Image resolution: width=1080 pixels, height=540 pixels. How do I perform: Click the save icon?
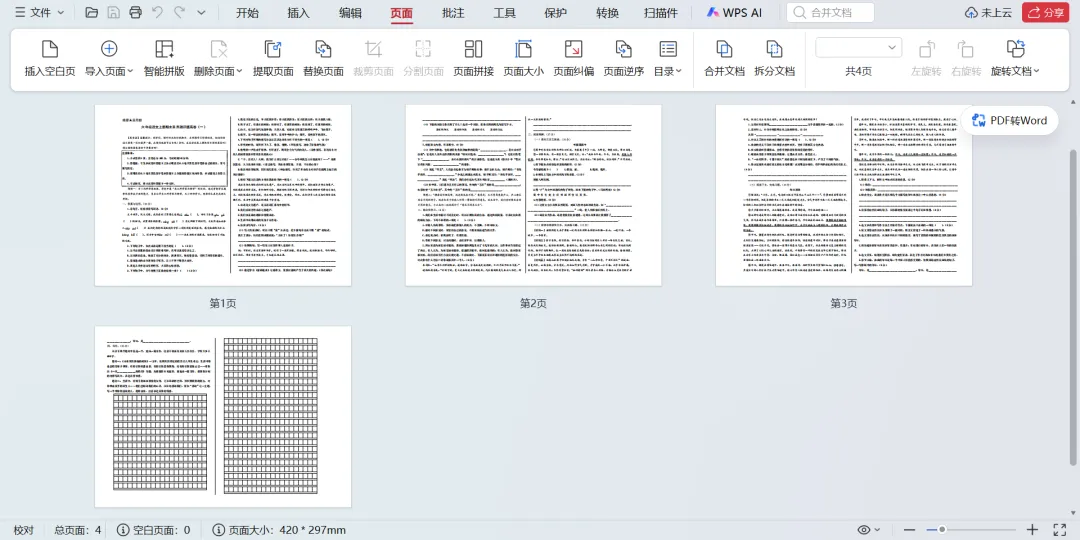114,12
